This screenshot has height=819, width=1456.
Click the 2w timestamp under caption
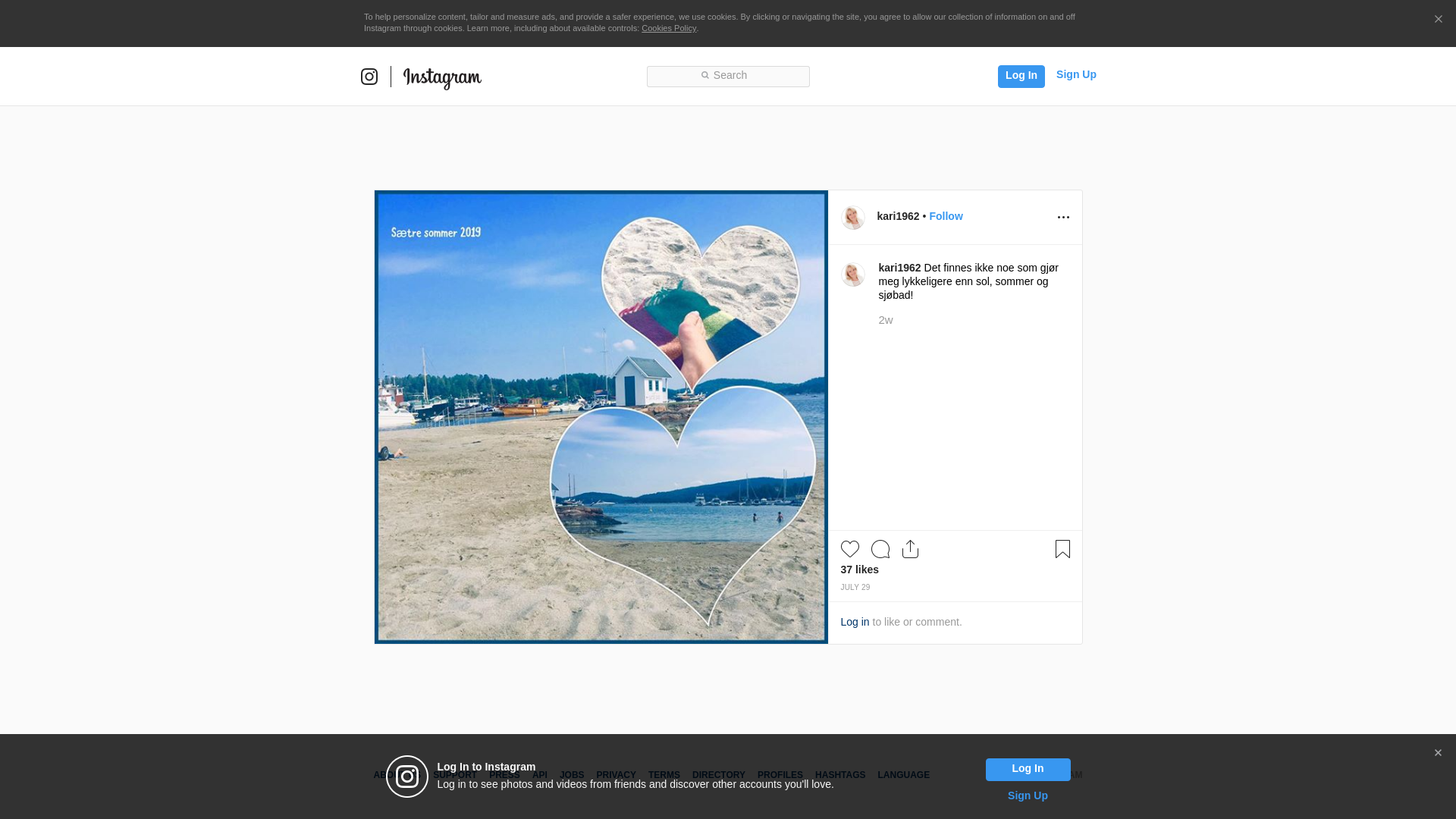(x=886, y=320)
